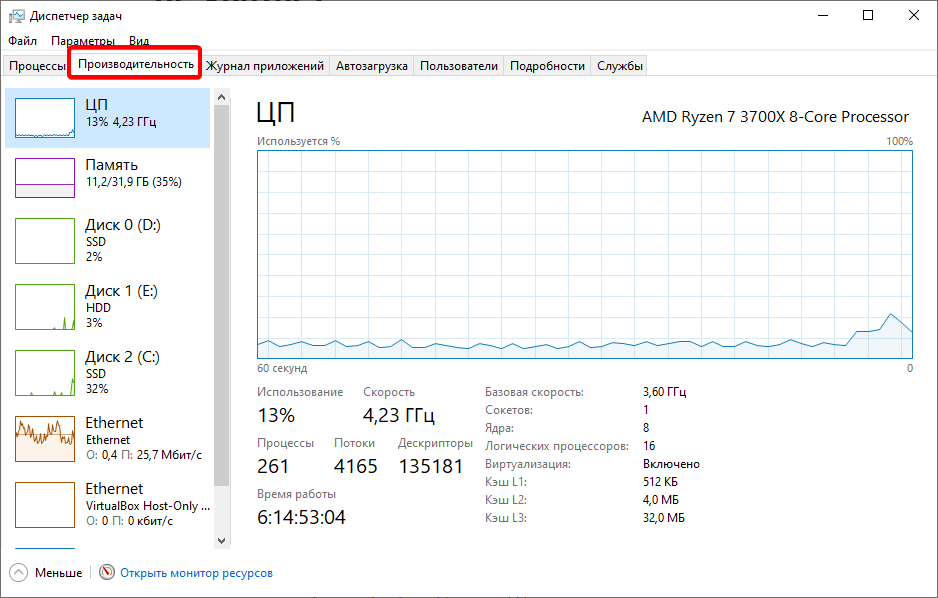Click the AMD Ryzen 7 3700X processor name
The height and width of the screenshot is (598, 938).
tap(775, 117)
